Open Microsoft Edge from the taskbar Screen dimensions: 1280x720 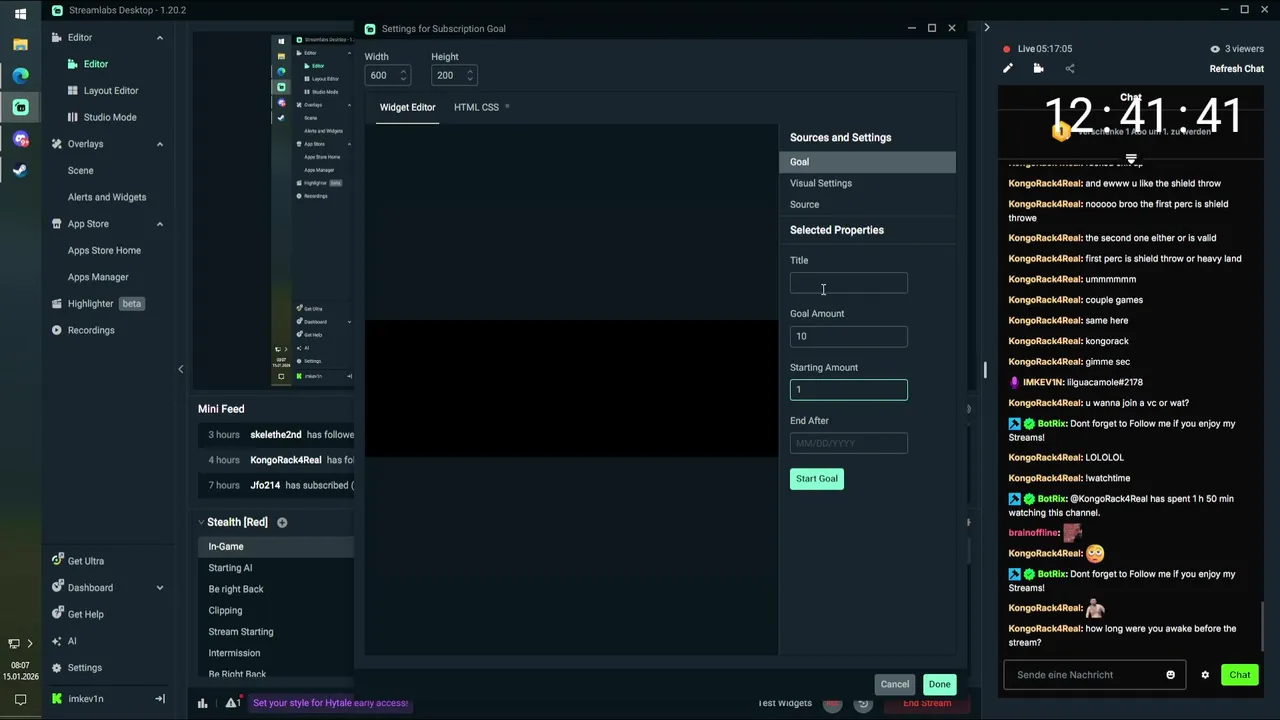coord(20,75)
